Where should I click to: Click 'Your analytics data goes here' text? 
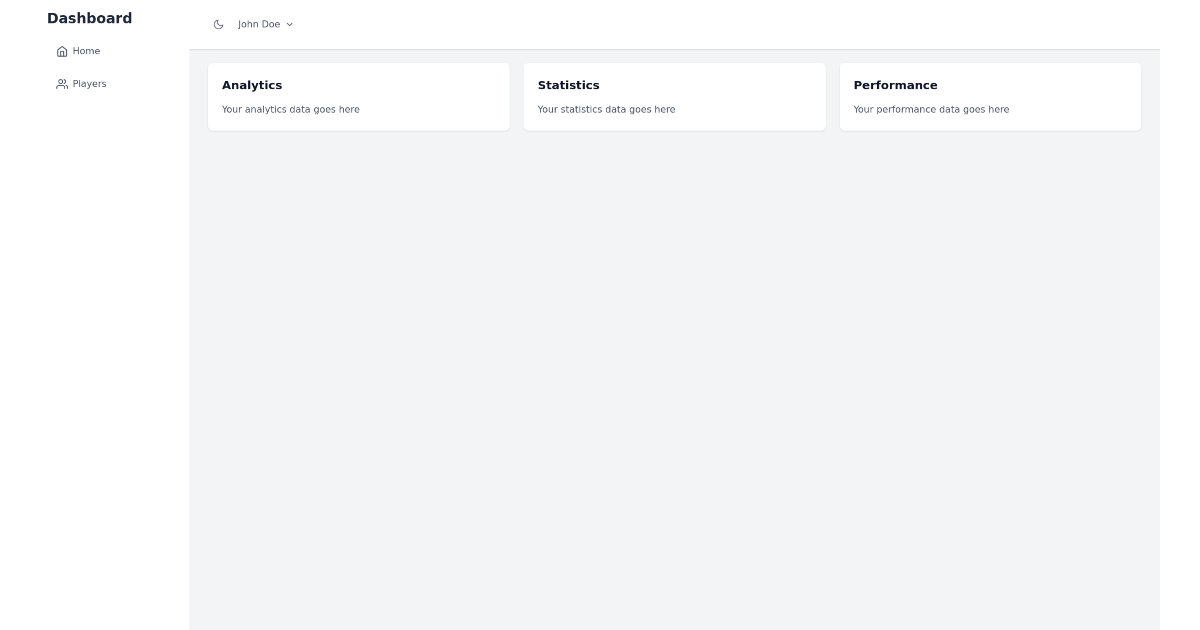[x=291, y=109]
